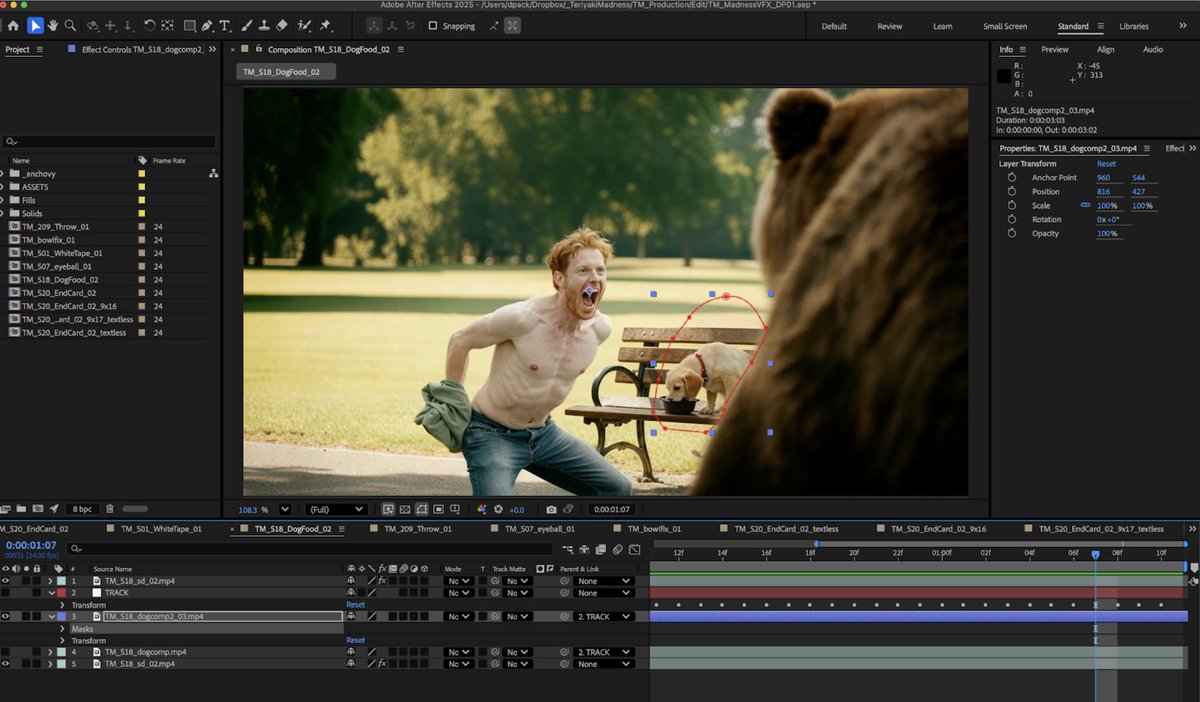
Task: Open the Mode dropdown for layer 1
Action: pyautogui.click(x=458, y=581)
